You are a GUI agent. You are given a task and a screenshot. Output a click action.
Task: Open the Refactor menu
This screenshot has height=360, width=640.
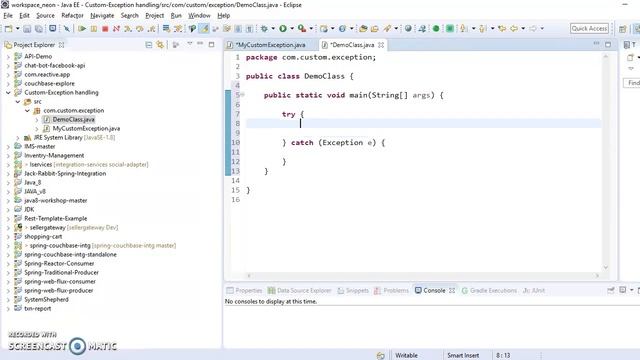tap(72, 16)
